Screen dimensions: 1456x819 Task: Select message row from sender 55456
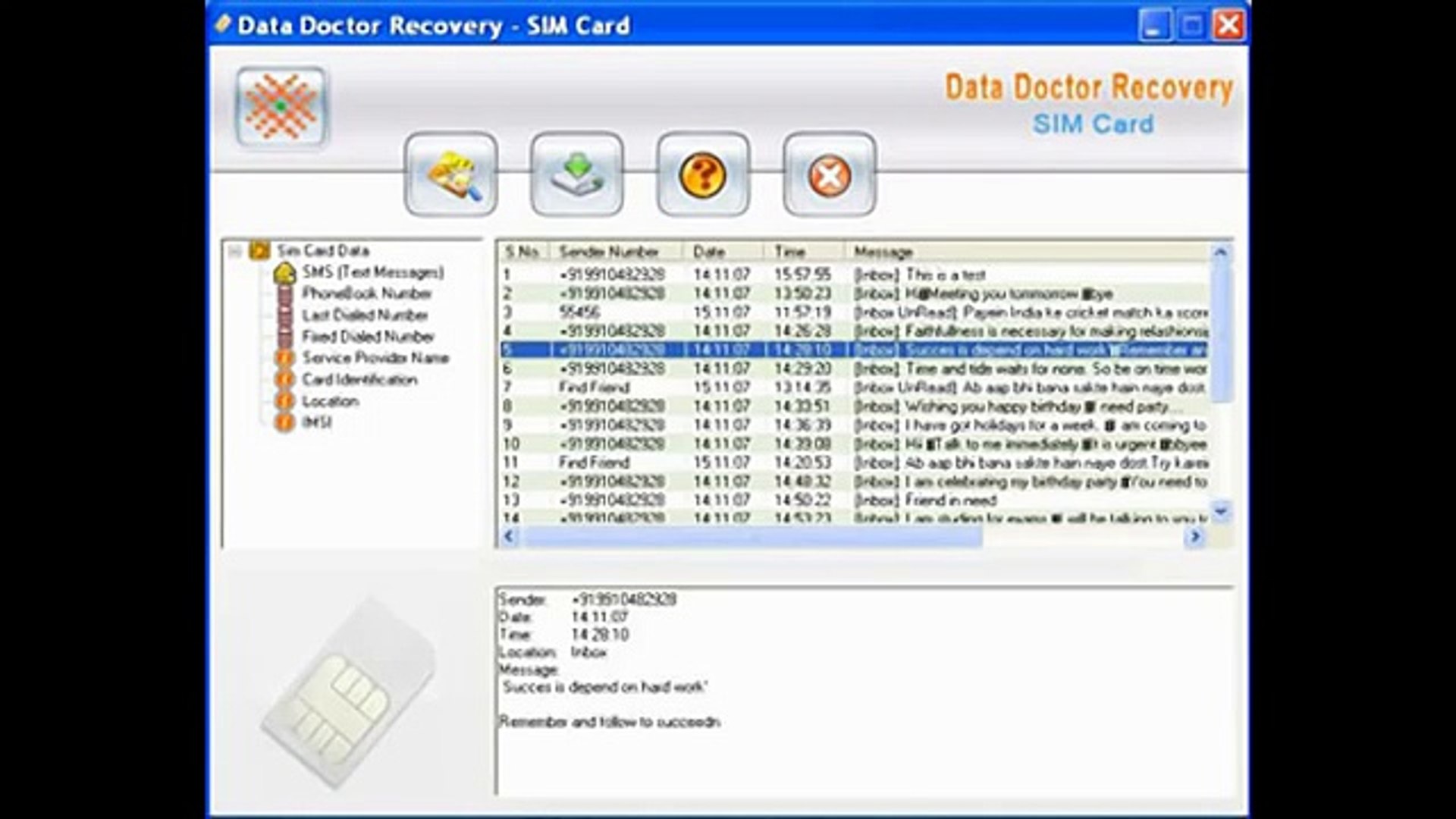coord(580,312)
